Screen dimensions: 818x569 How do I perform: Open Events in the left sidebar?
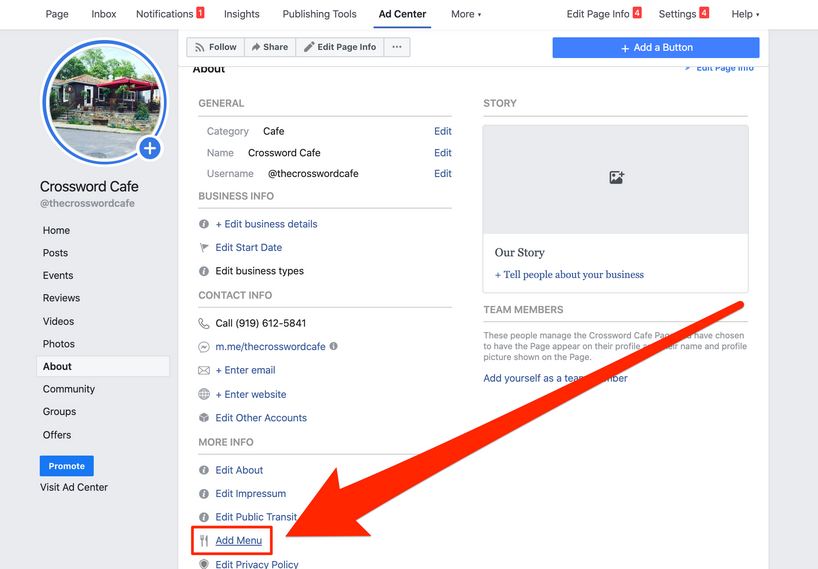[x=58, y=275]
